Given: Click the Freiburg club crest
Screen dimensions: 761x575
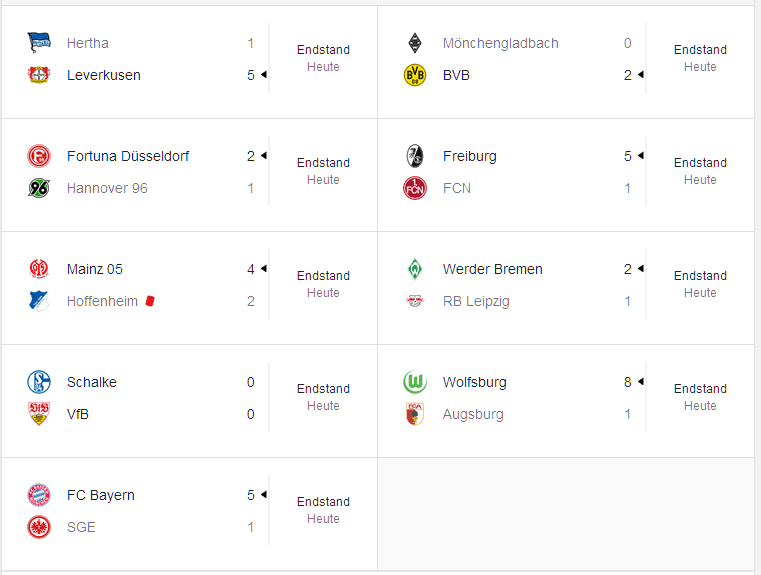Looking at the screenshot, I should [415, 156].
